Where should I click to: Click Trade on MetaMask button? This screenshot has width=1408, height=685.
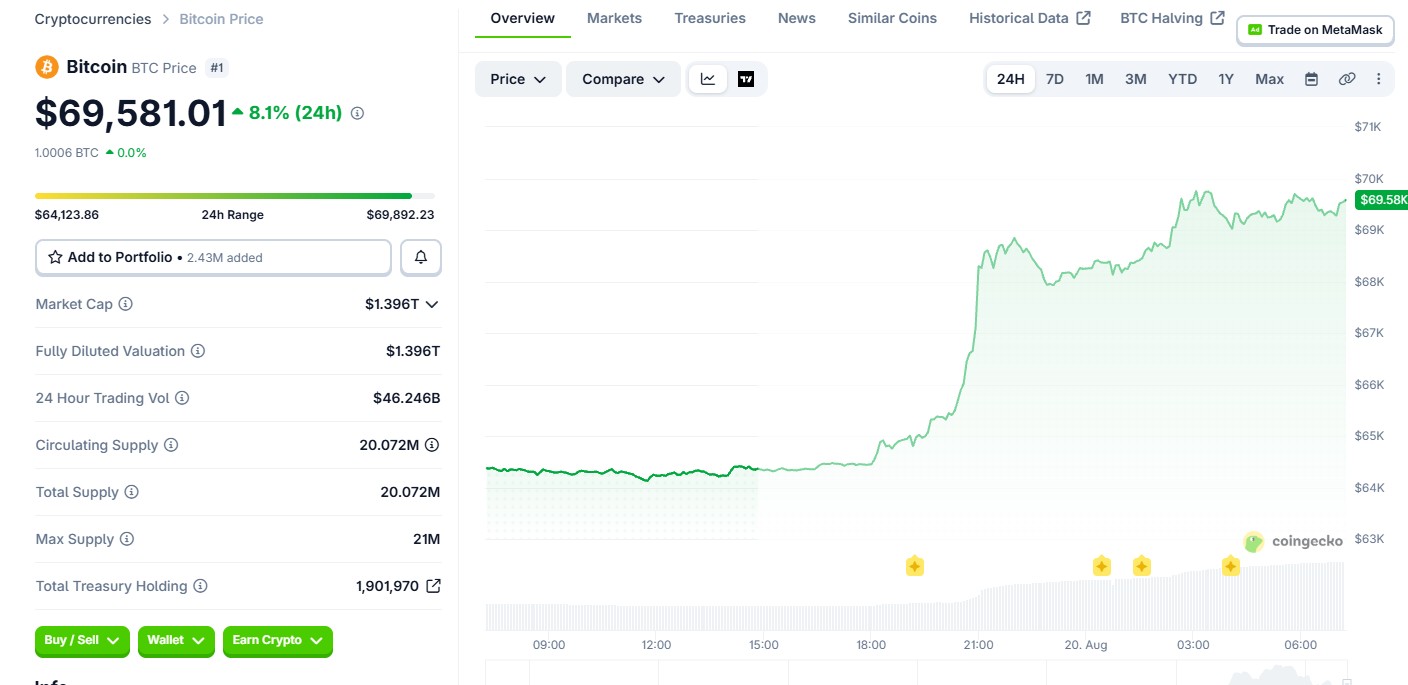coord(1315,30)
